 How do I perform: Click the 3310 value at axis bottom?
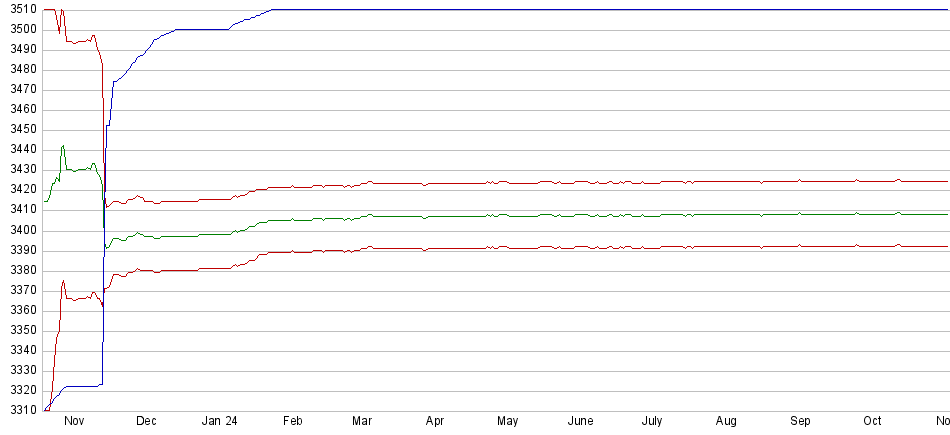(x=19, y=410)
